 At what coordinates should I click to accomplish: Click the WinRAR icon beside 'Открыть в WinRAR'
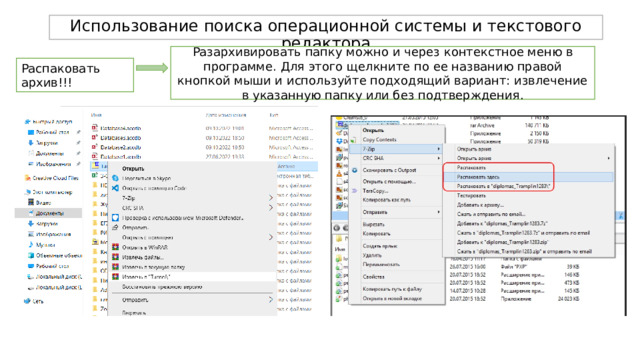(x=116, y=247)
